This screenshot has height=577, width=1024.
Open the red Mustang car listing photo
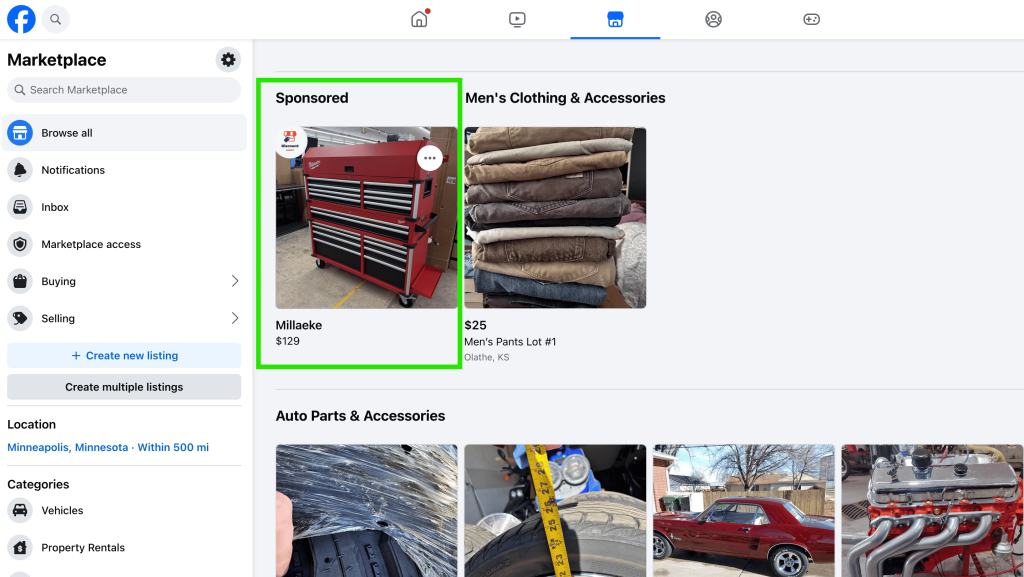[743, 510]
